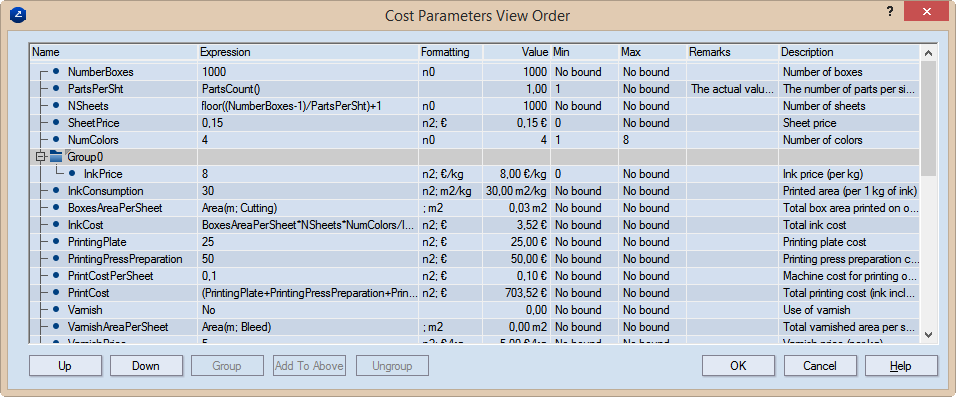Click the bullet icon beside NumberBoxes
956x397 pixels.
[56, 71]
